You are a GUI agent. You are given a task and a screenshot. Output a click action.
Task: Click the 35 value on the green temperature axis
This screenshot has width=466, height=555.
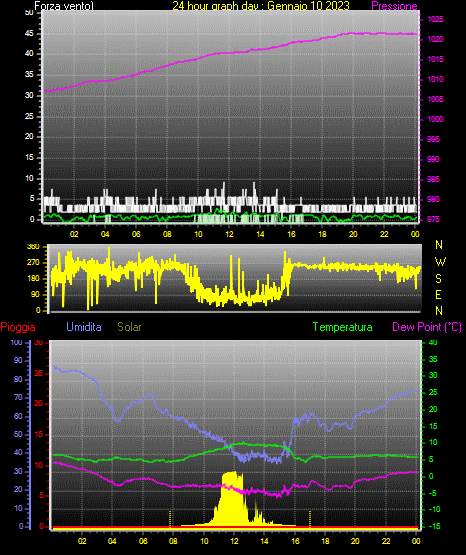pyautogui.click(x=433, y=359)
